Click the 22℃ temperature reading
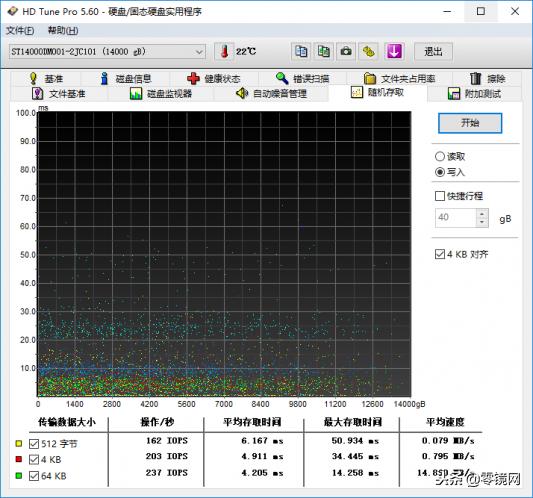Image resolution: width=533 pixels, height=498 pixels. pos(246,52)
